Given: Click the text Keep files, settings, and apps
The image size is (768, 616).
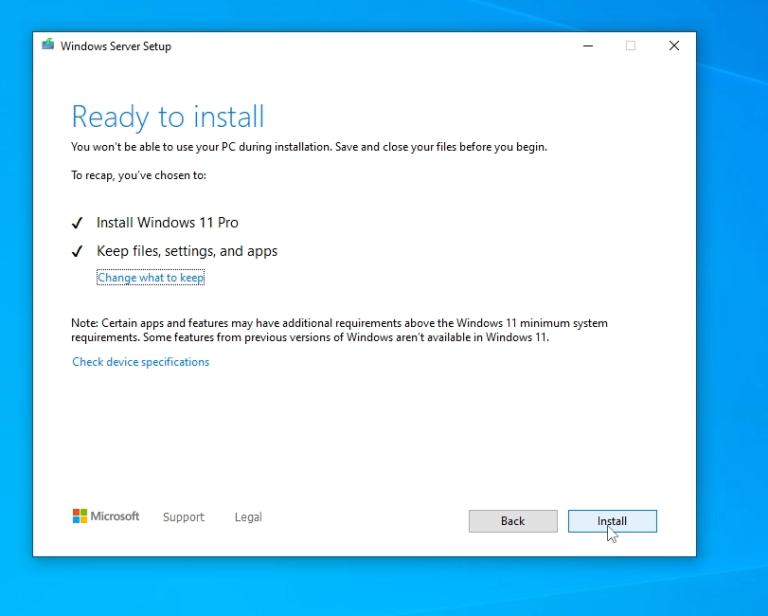Looking at the screenshot, I should [x=187, y=251].
